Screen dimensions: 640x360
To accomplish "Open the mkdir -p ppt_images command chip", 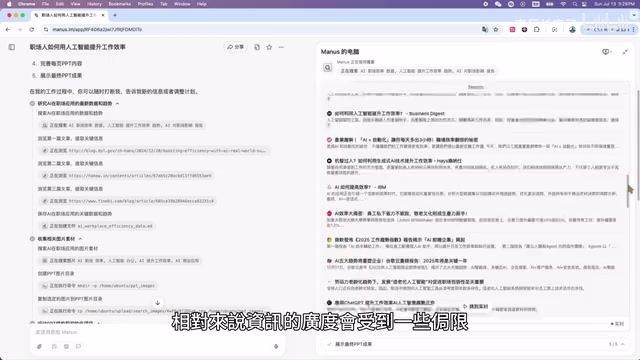I will point(98,286).
